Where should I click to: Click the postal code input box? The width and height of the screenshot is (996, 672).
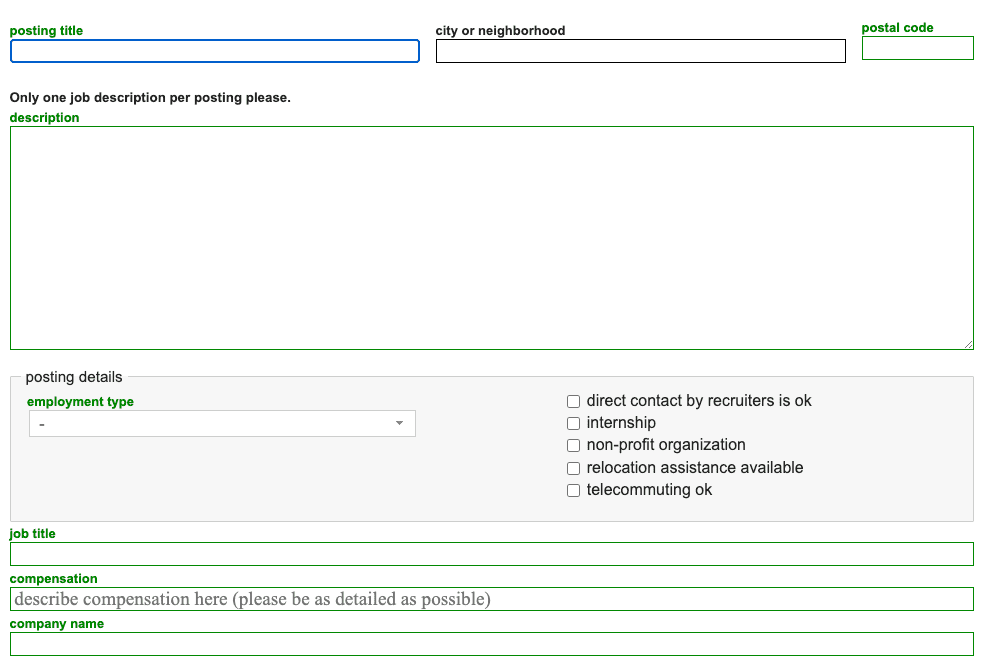tap(917, 47)
